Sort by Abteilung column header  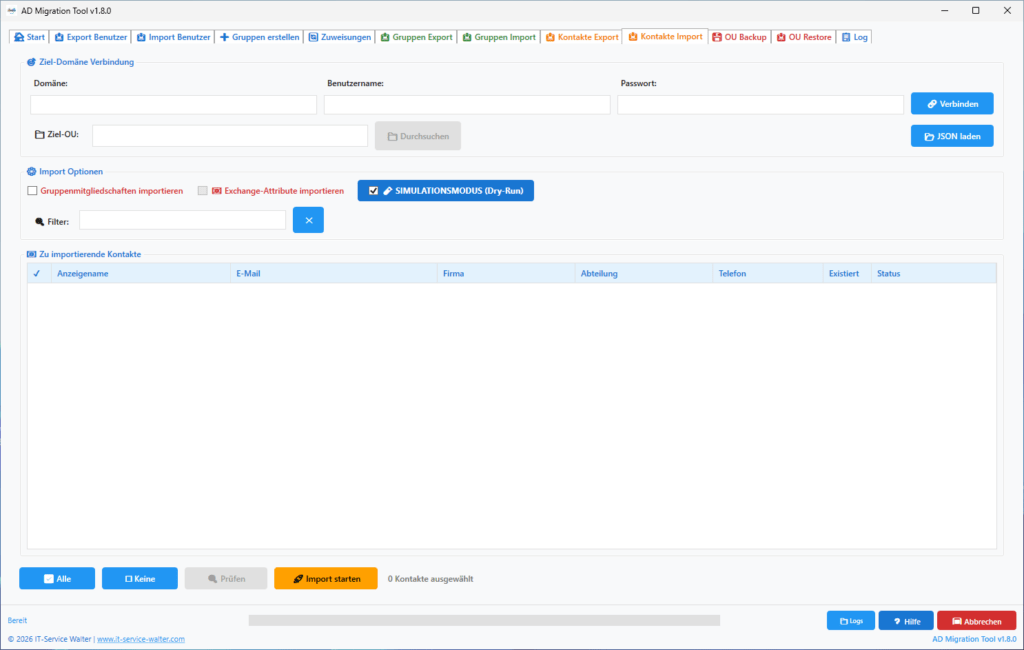coord(644,273)
